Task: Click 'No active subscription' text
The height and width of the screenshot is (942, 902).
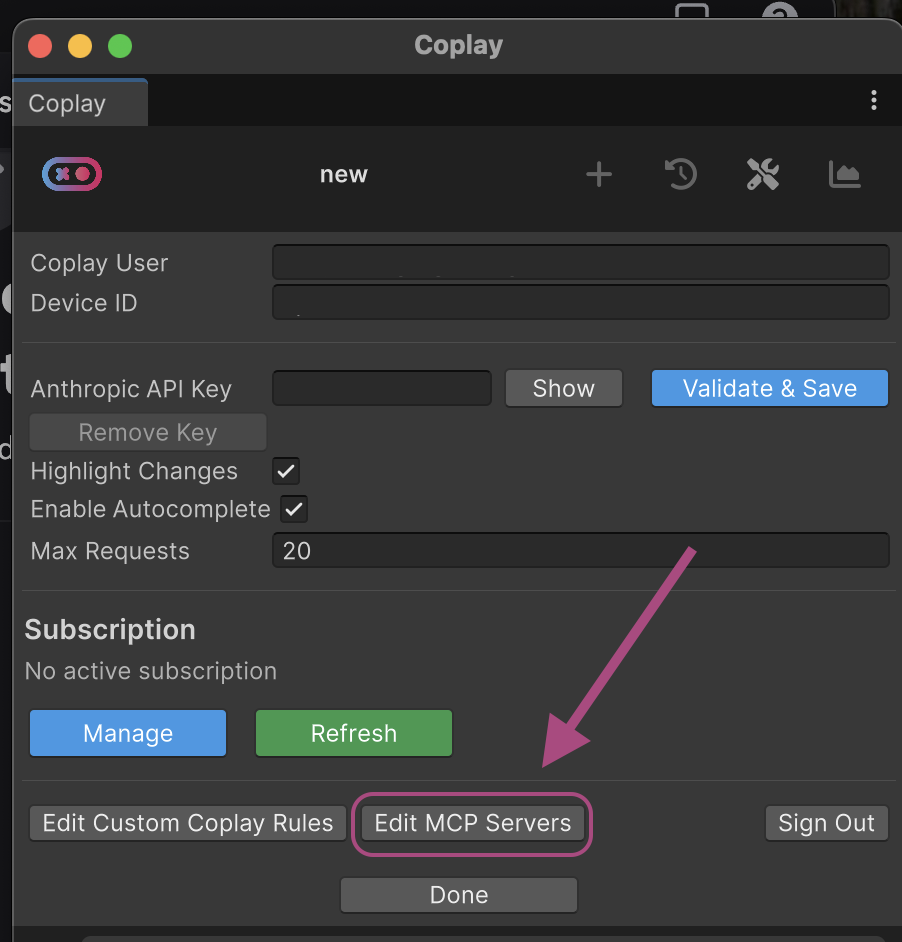Action: tap(151, 670)
